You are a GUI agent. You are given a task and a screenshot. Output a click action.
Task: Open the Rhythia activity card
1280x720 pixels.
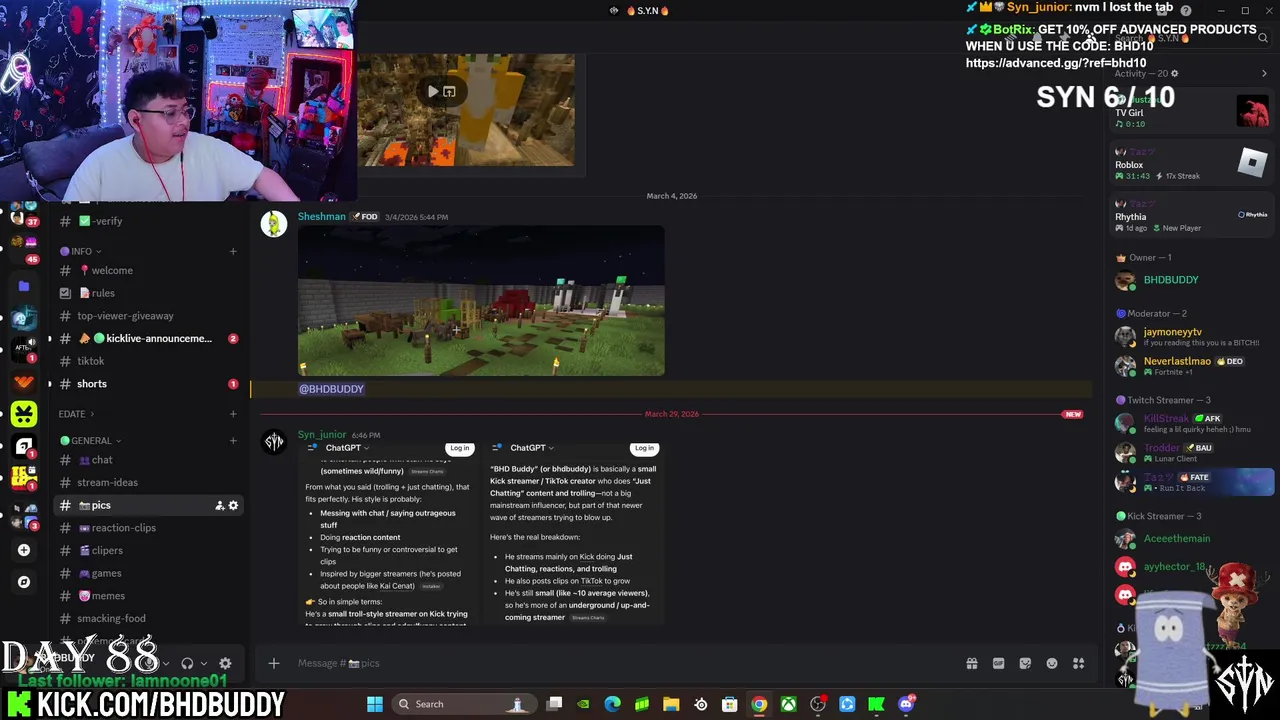click(1192, 217)
